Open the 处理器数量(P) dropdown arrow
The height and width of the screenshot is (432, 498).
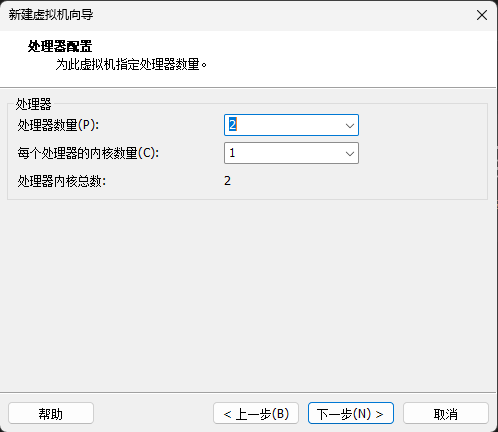[x=349, y=125]
